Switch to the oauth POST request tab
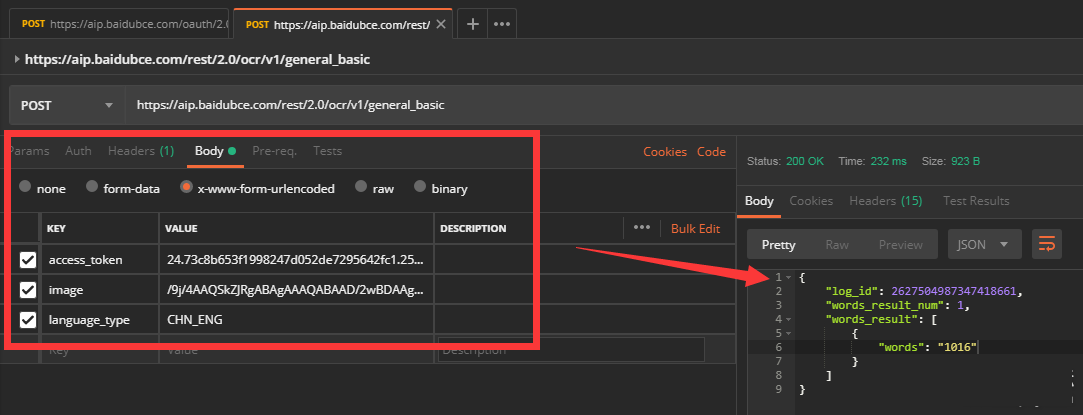This screenshot has width=1083, height=415. pyautogui.click(x=119, y=24)
